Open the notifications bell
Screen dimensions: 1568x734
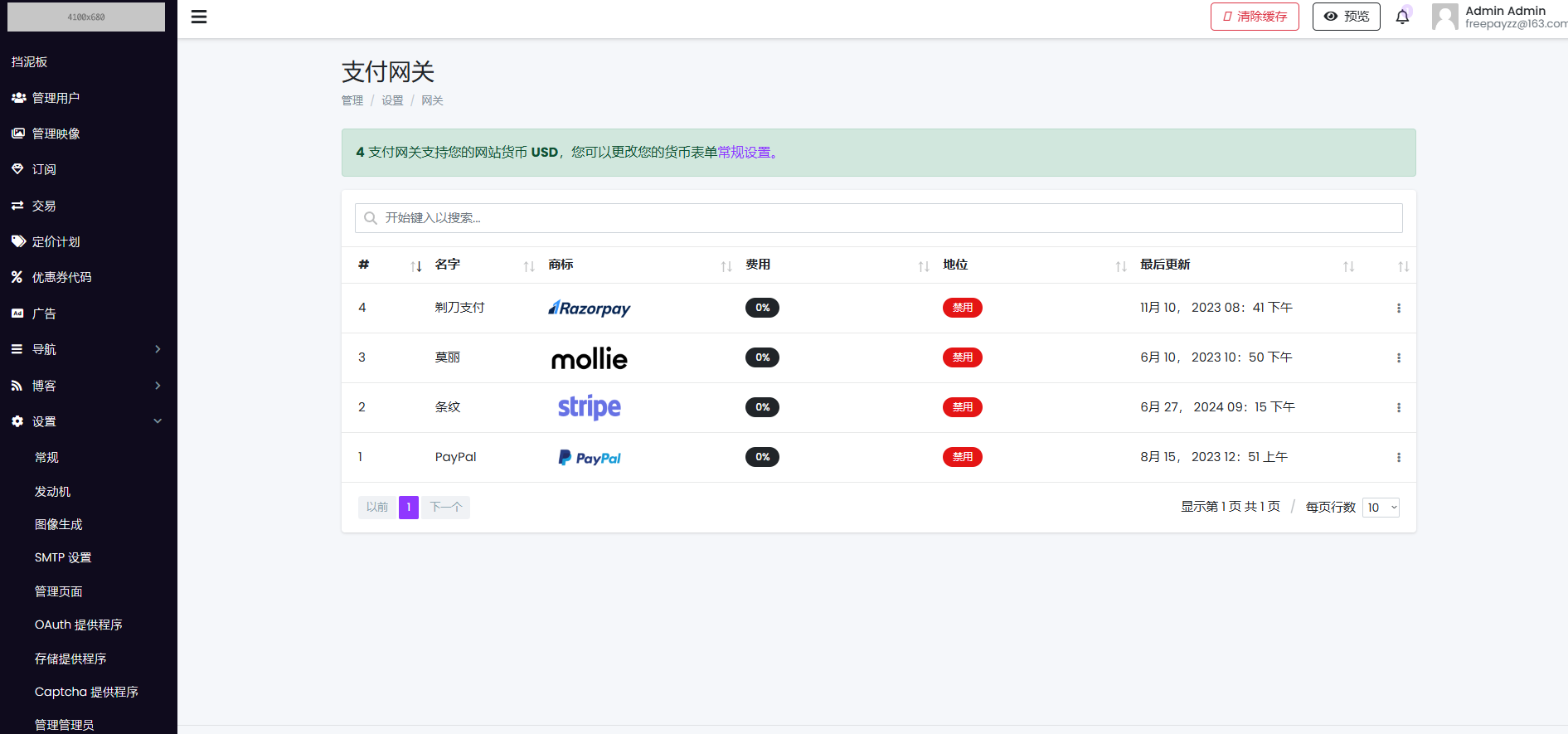pyautogui.click(x=1402, y=17)
